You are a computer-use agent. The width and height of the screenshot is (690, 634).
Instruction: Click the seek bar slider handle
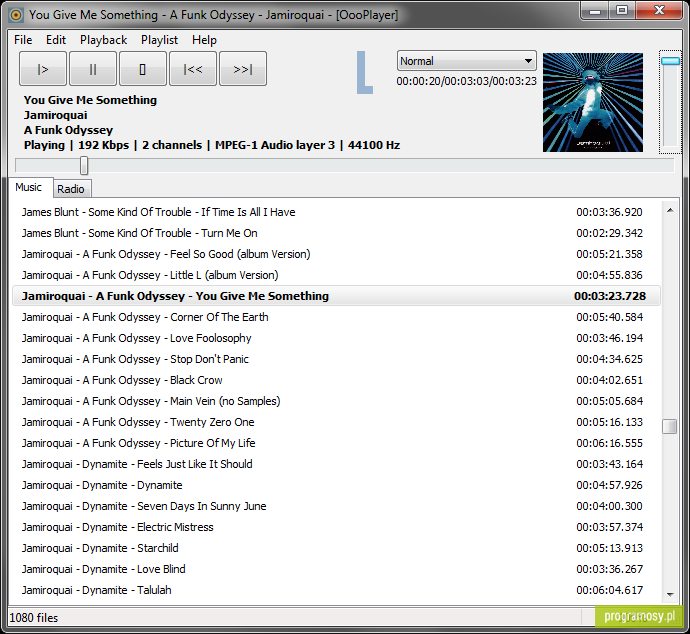tap(84, 165)
